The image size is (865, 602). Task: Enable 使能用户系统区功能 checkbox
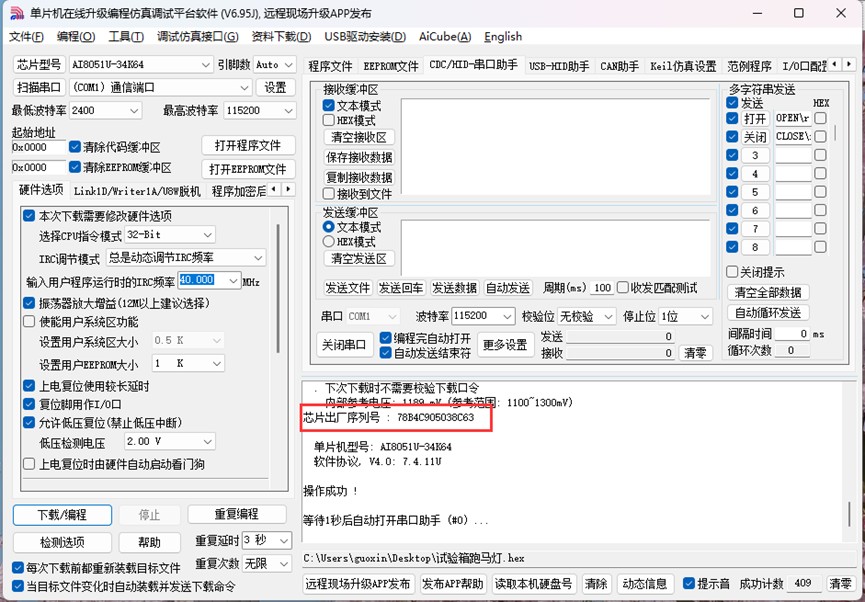pos(29,321)
